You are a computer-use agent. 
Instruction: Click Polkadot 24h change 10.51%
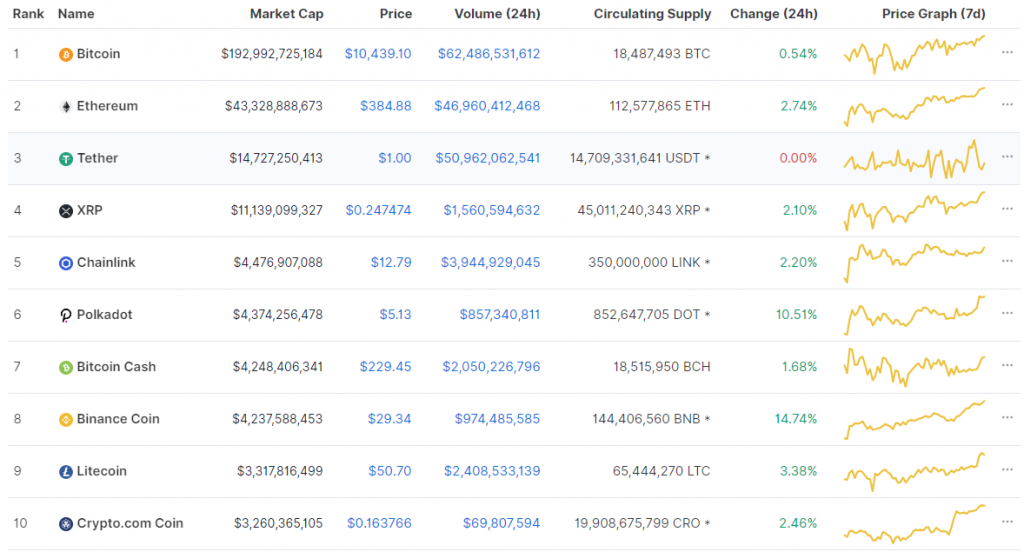(x=796, y=315)
